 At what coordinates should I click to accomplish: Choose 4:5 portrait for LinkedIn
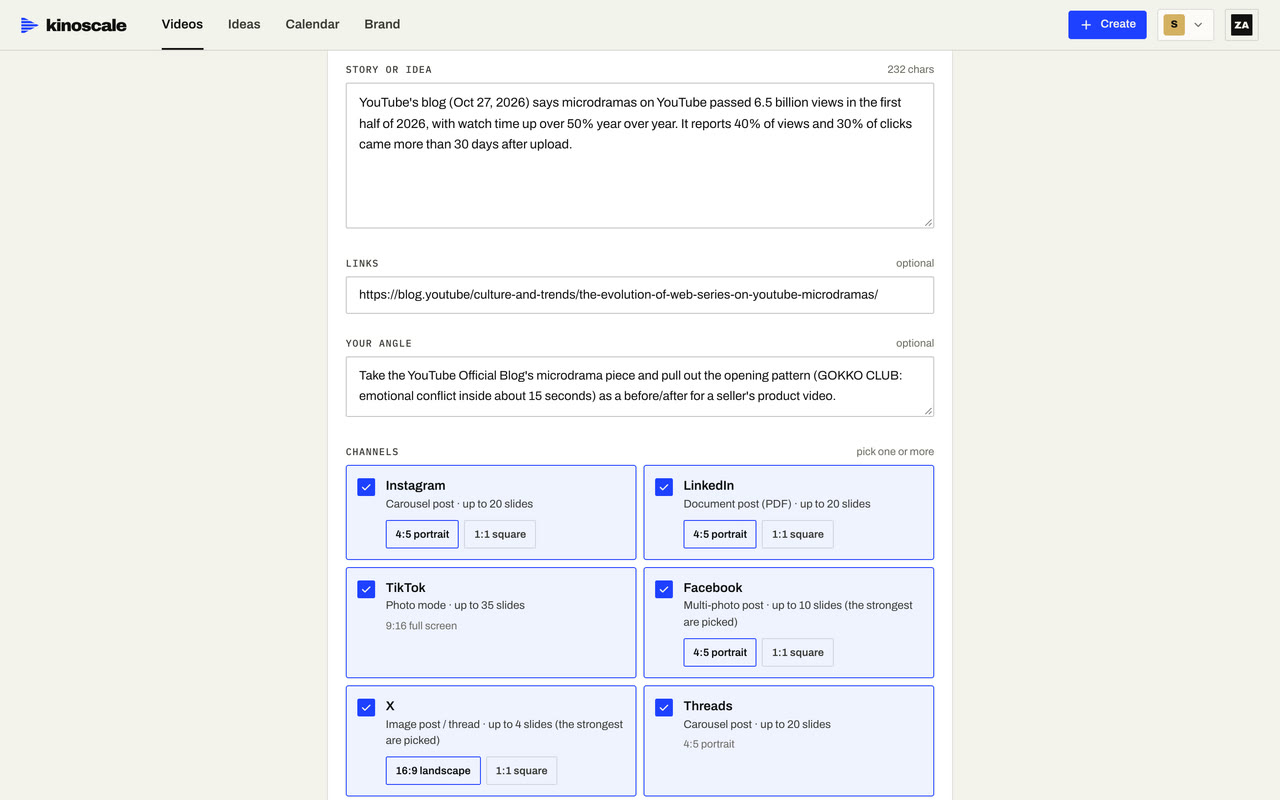coord(720,534)
